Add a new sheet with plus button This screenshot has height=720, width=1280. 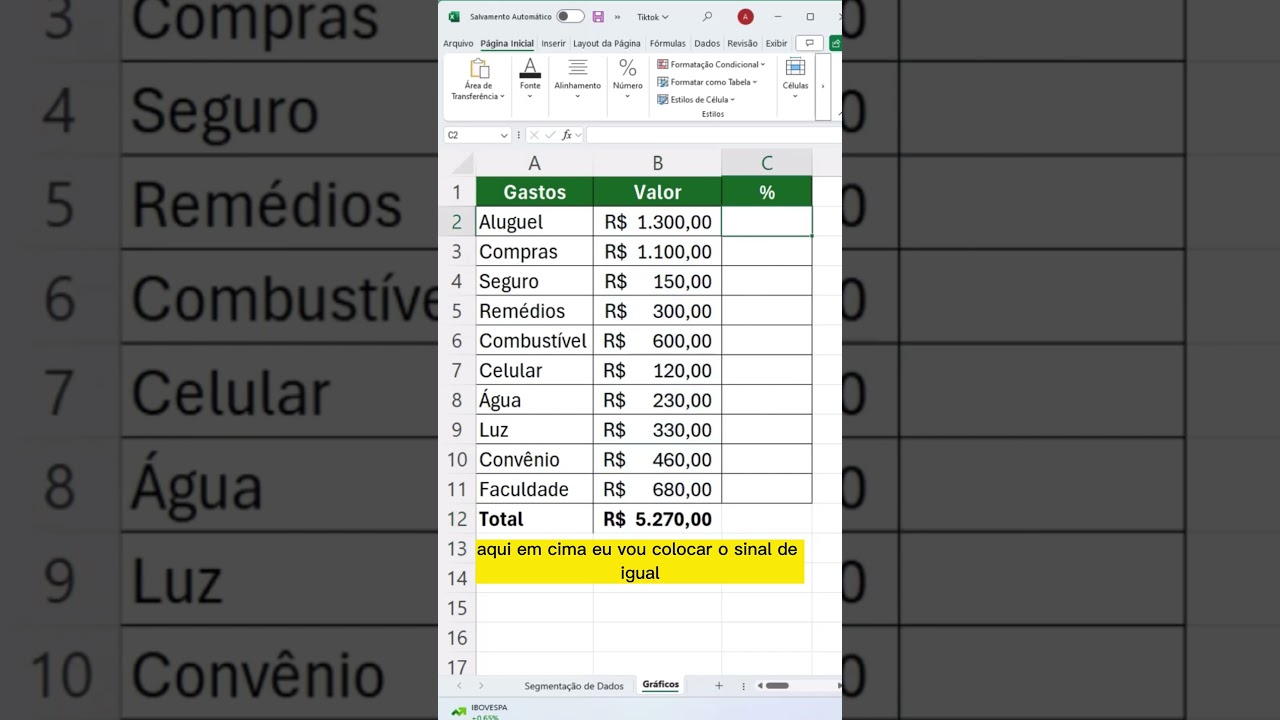pos(718,686)
